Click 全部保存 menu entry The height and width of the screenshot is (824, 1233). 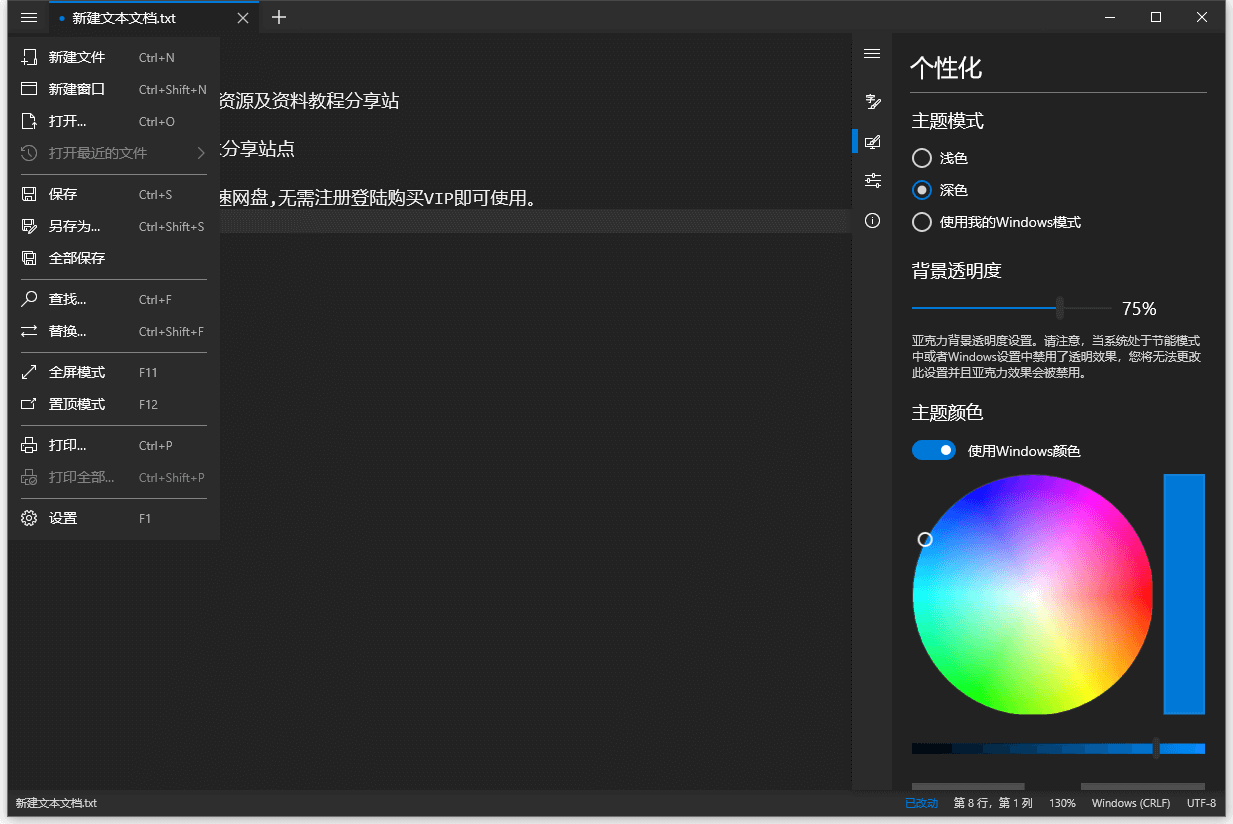113,259
